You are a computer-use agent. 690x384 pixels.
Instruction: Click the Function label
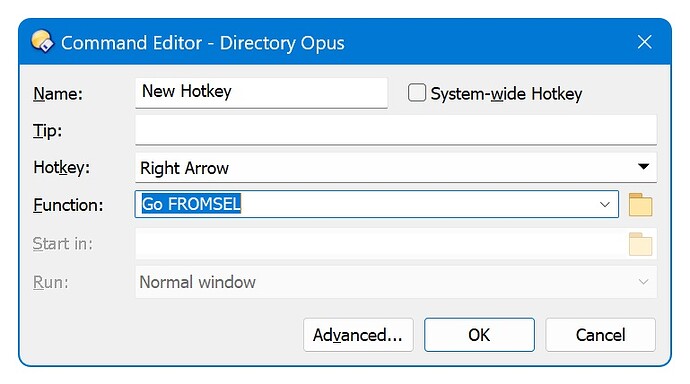pos(68,205)
